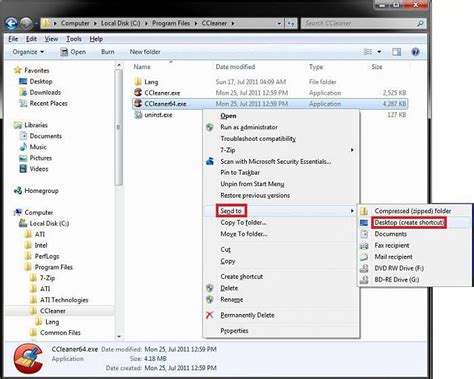Image resolution: width=474 pixels, height=379 pixels.
Task: Toggle the preview pane icon
Action: (x=396, y=52)
